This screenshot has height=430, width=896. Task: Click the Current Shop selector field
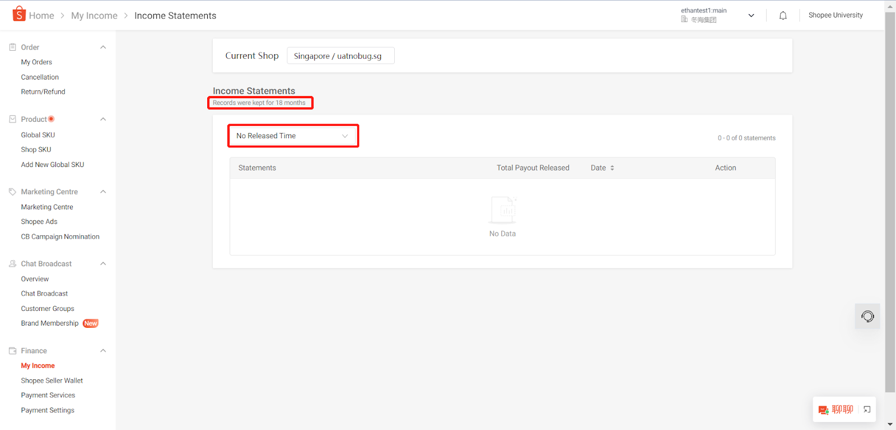(x=340, y=56)
